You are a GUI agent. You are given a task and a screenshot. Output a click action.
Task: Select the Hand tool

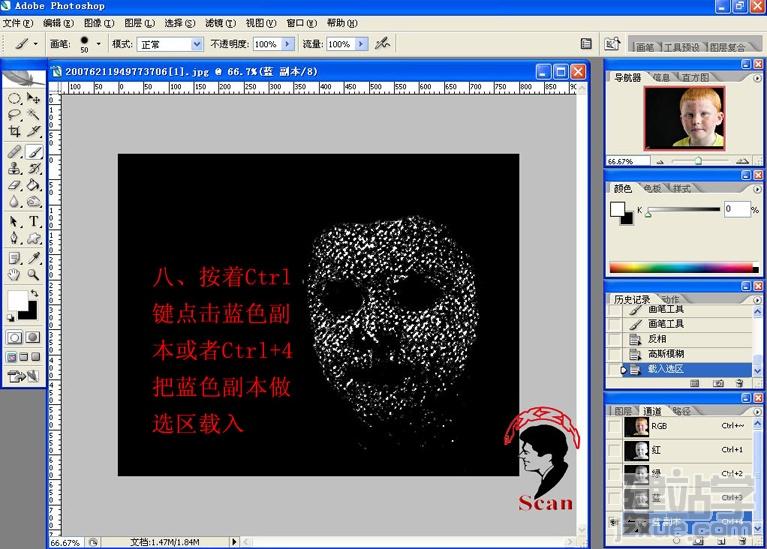click(15, 274)
